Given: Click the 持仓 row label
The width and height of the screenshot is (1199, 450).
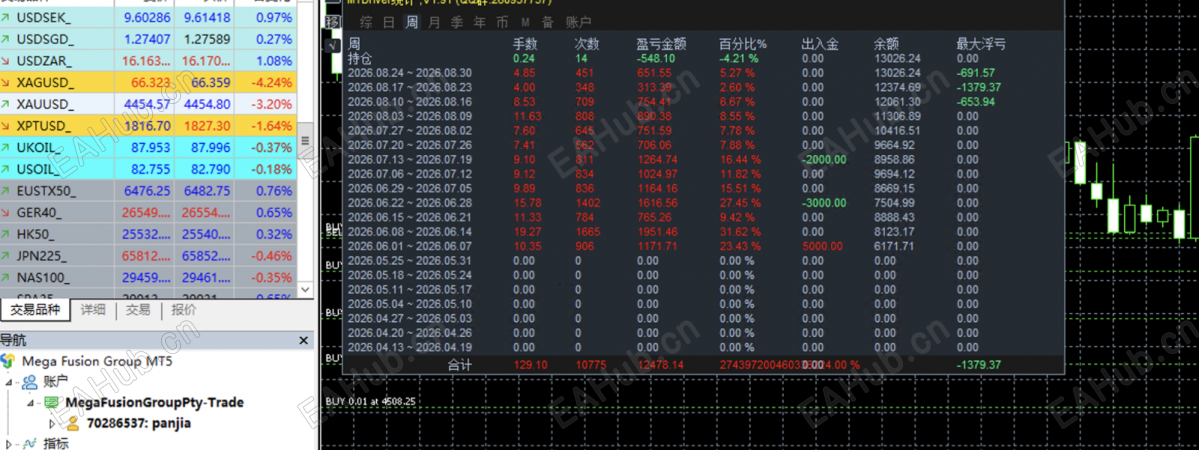Looking at the screenshot, I should click(x=361, y=57).
